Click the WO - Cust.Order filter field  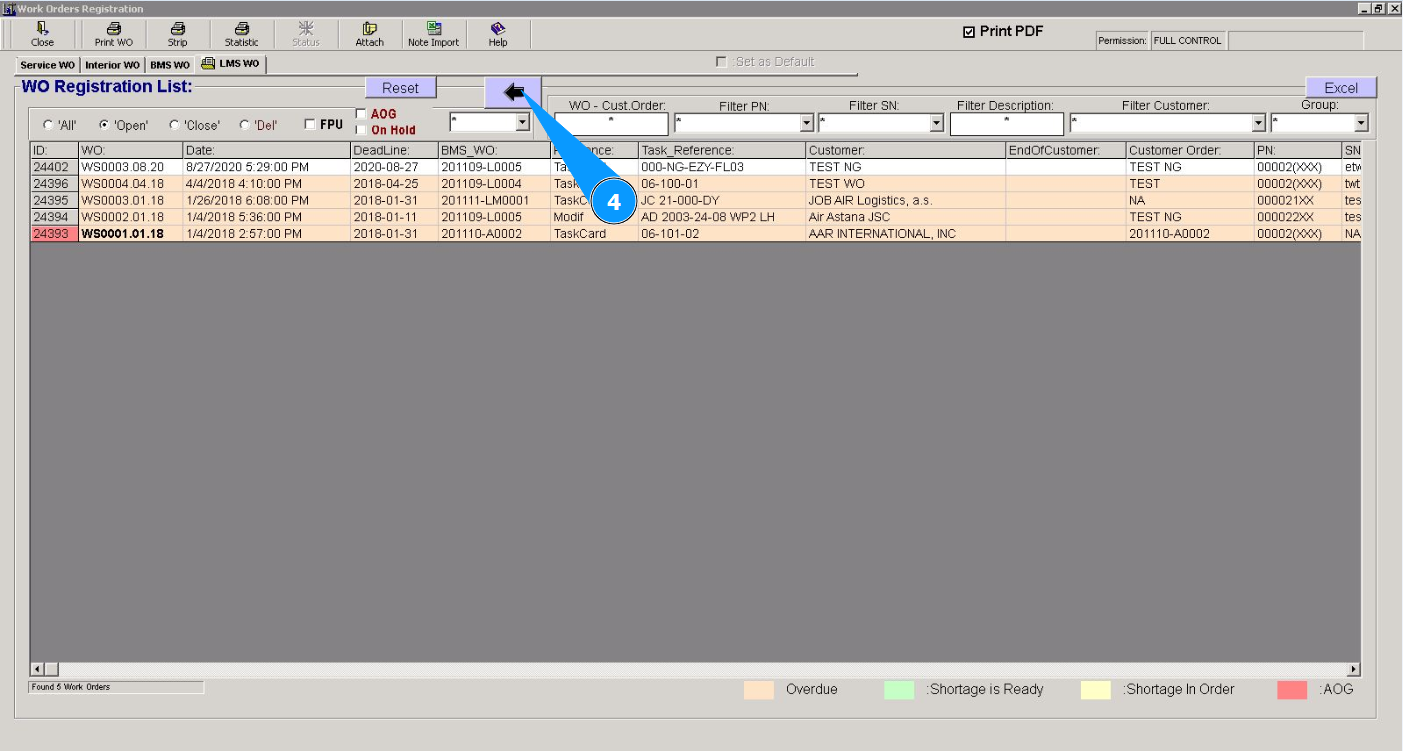[x=611, y=124]
